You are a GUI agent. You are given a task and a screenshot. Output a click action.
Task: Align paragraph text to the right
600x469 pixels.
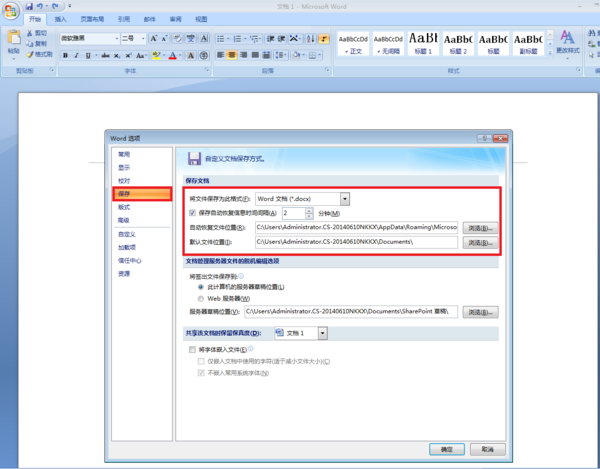pos(243,55)
